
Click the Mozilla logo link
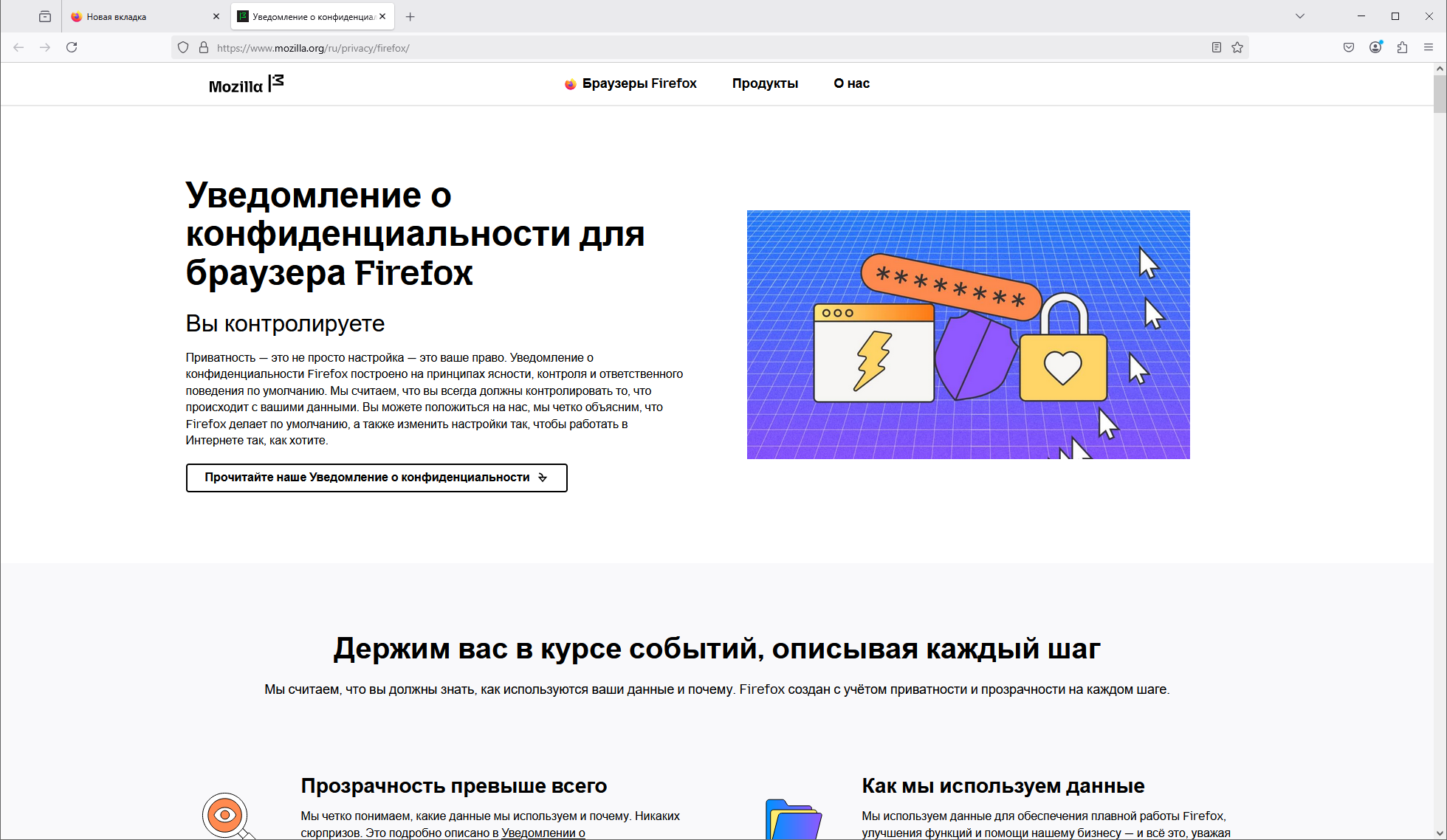point(246,84)
